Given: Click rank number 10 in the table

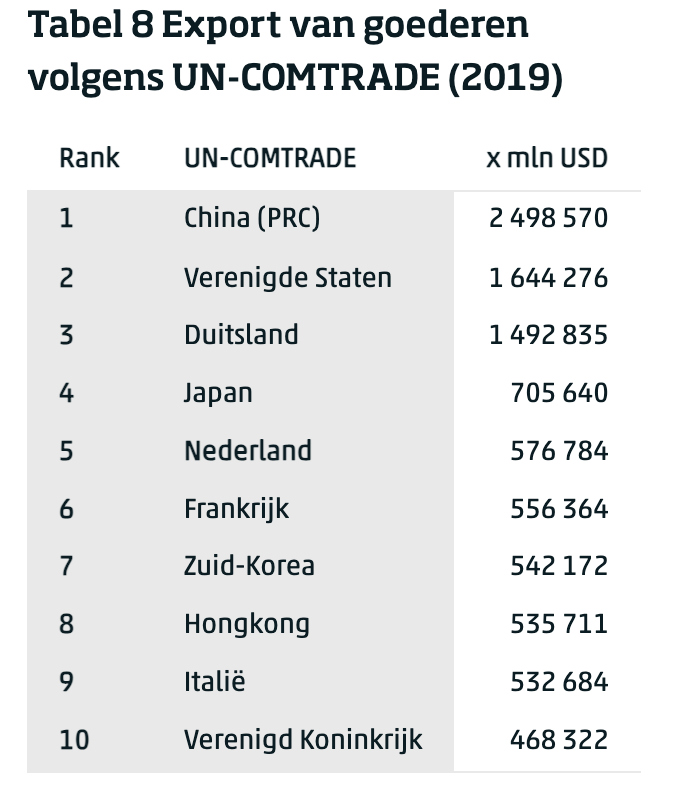Looking at the screenshot, I should coord(74,740).
